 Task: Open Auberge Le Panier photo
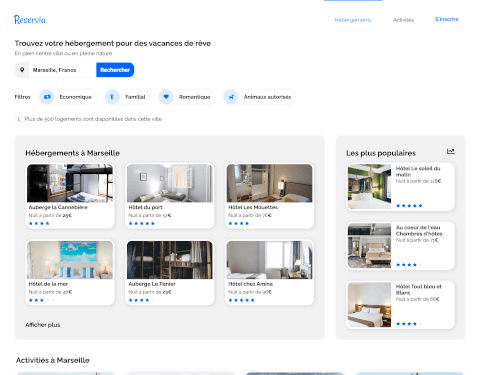pyautogui.click(x=170, y=260)
